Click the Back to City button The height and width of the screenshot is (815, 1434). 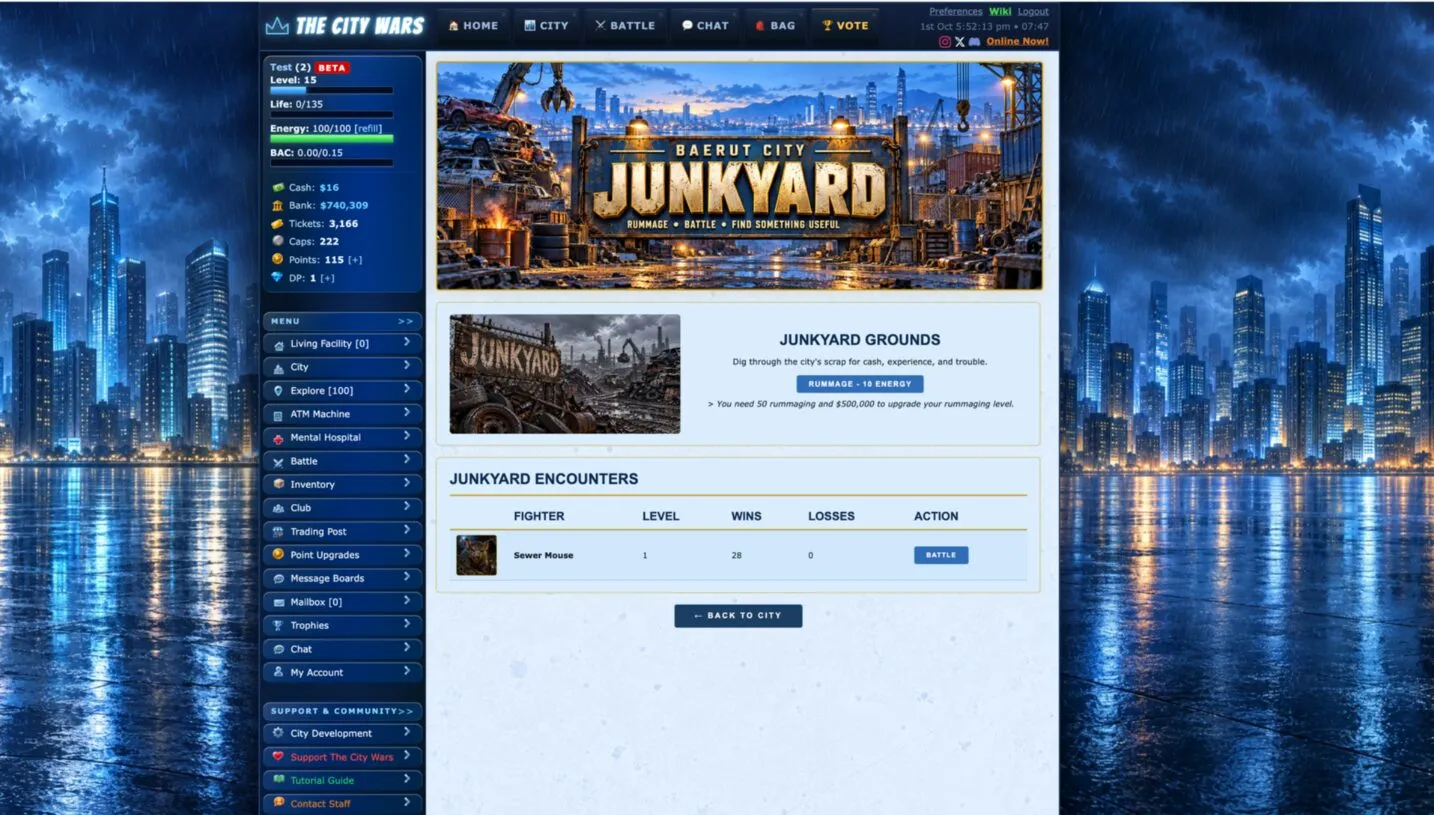[x=738, y=616]
